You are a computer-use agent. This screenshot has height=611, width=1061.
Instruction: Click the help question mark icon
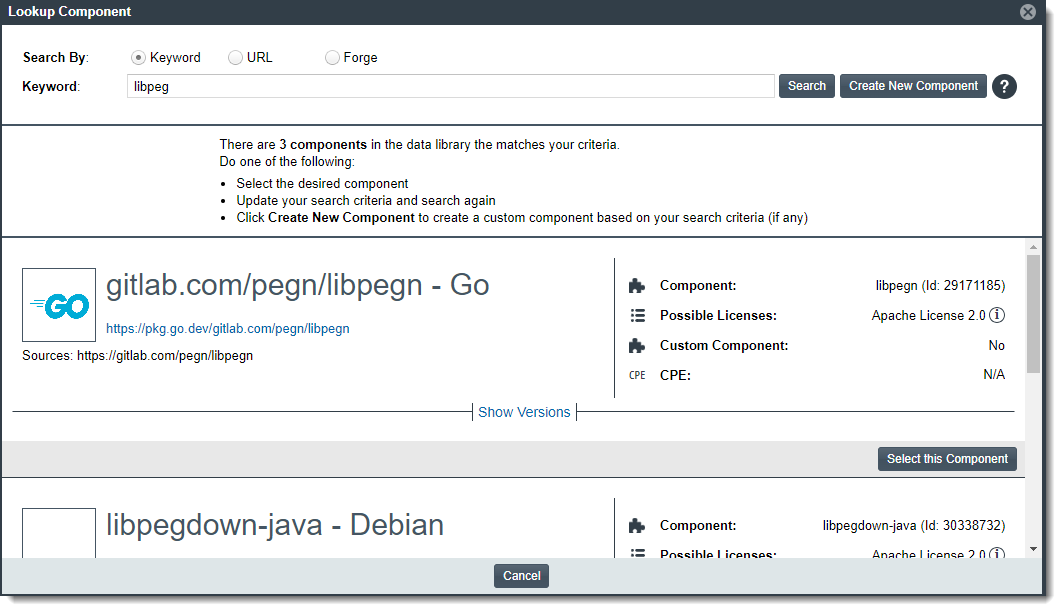click(x=1004, y=86)
